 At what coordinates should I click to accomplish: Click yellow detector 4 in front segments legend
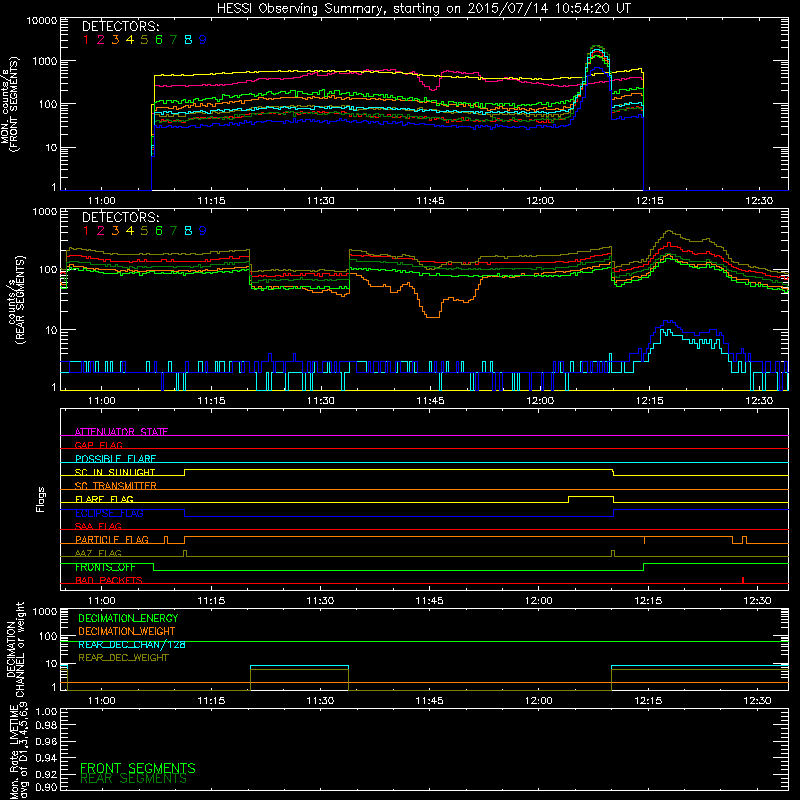click(x=130, y=40)
